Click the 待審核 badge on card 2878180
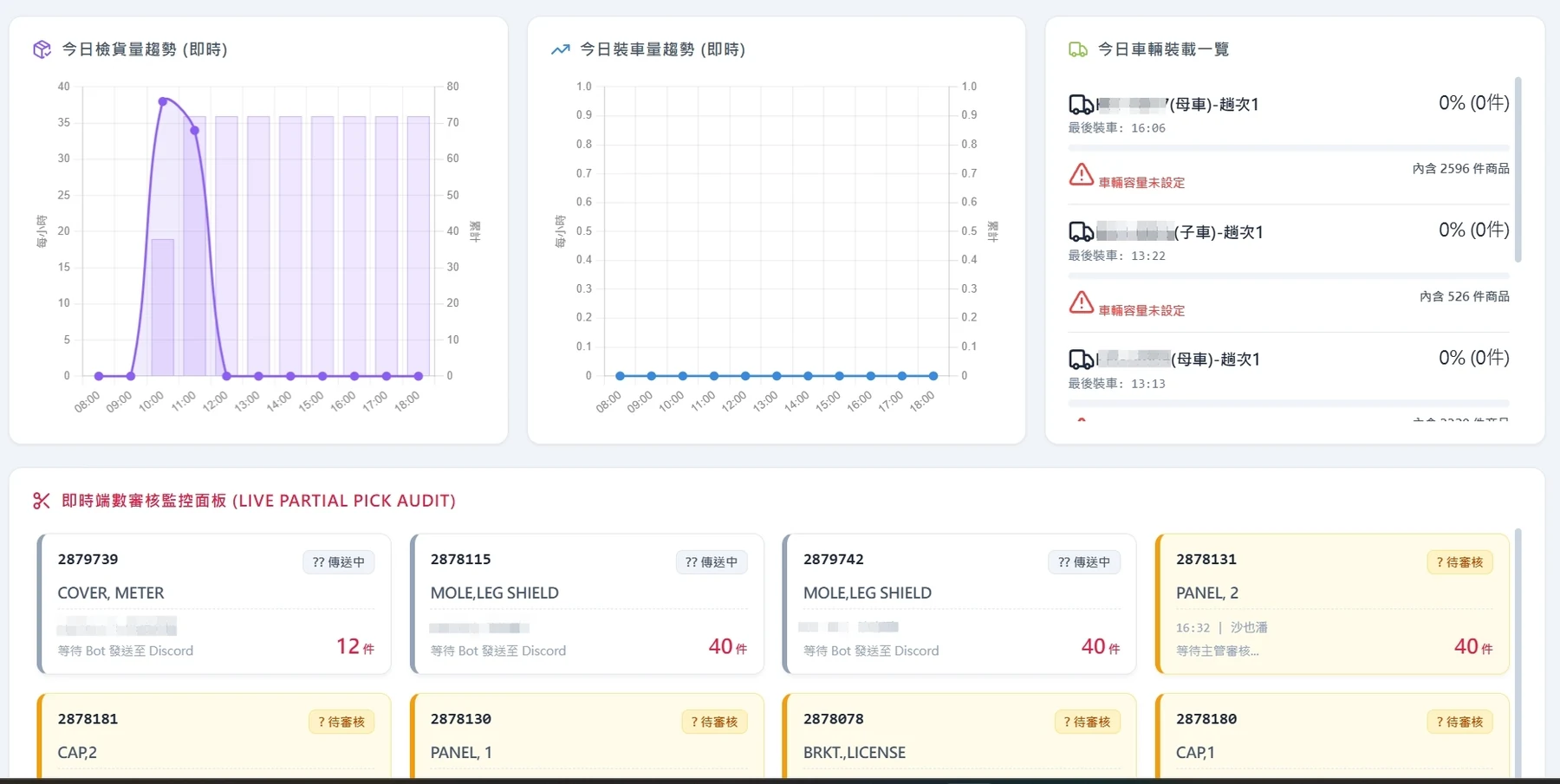Viewport: 1560px width, 784px height. (x=1459, y=722)
